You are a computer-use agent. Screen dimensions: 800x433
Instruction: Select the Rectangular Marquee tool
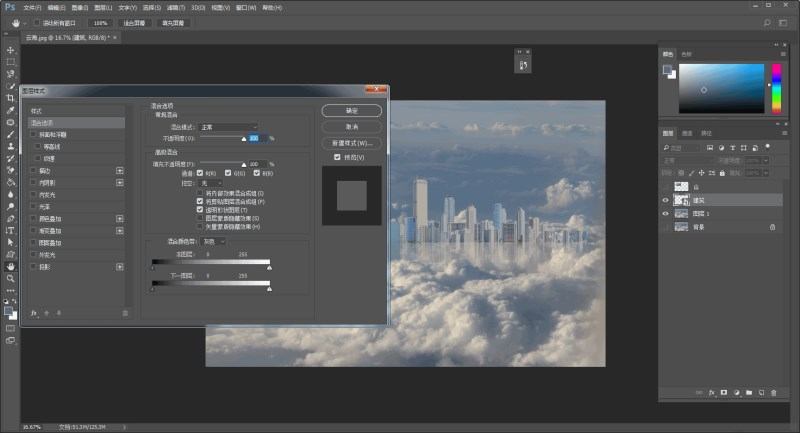pos(10,62)
